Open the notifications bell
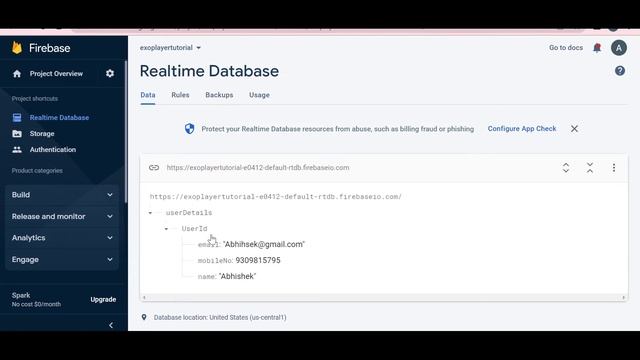This screenshot has height=360, width=640. pos(597,48)
